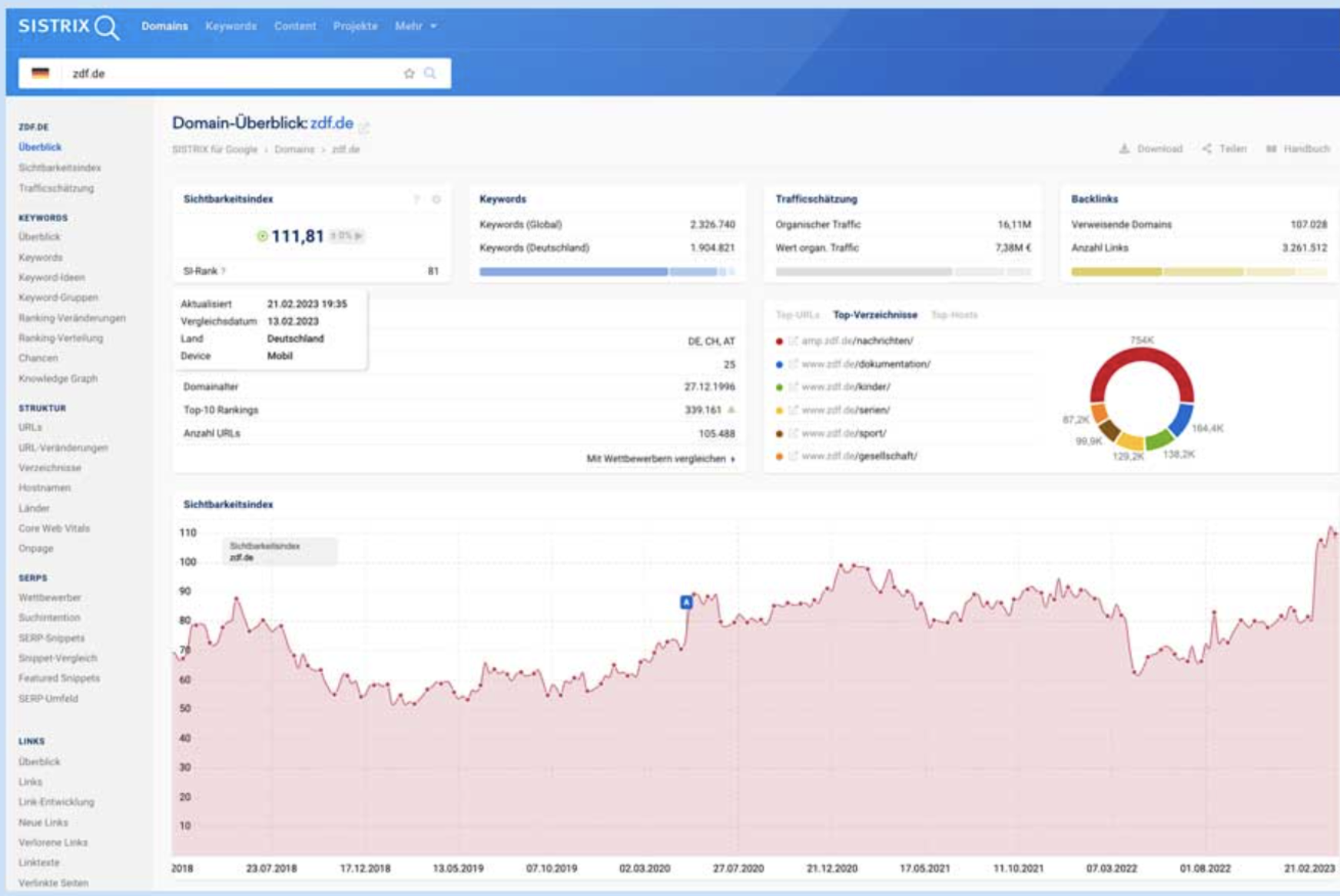Open Suchintention in the sidebar
1340x896 pixels.
tap(49, 618)
